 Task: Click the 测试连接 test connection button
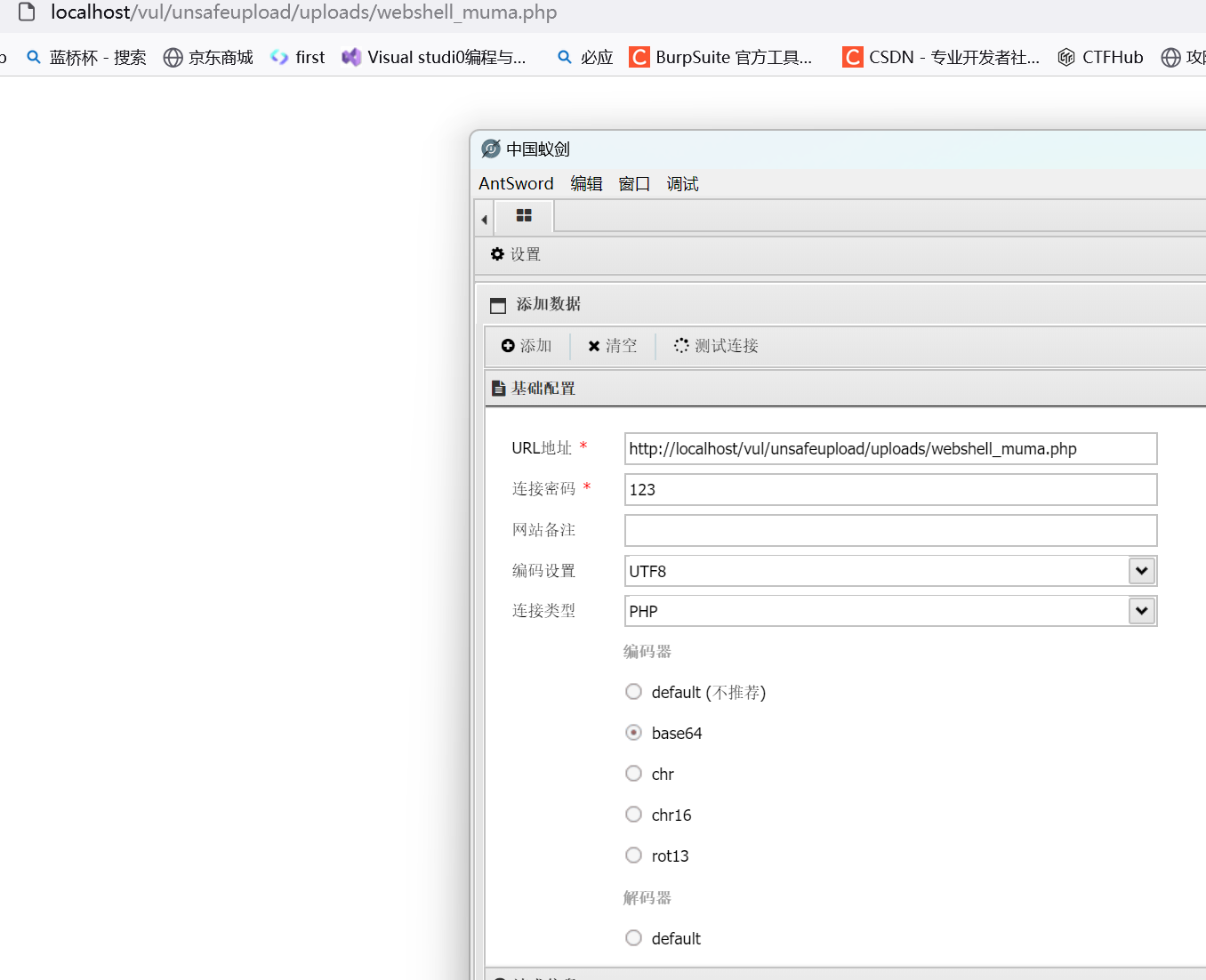tap(716, 346)
